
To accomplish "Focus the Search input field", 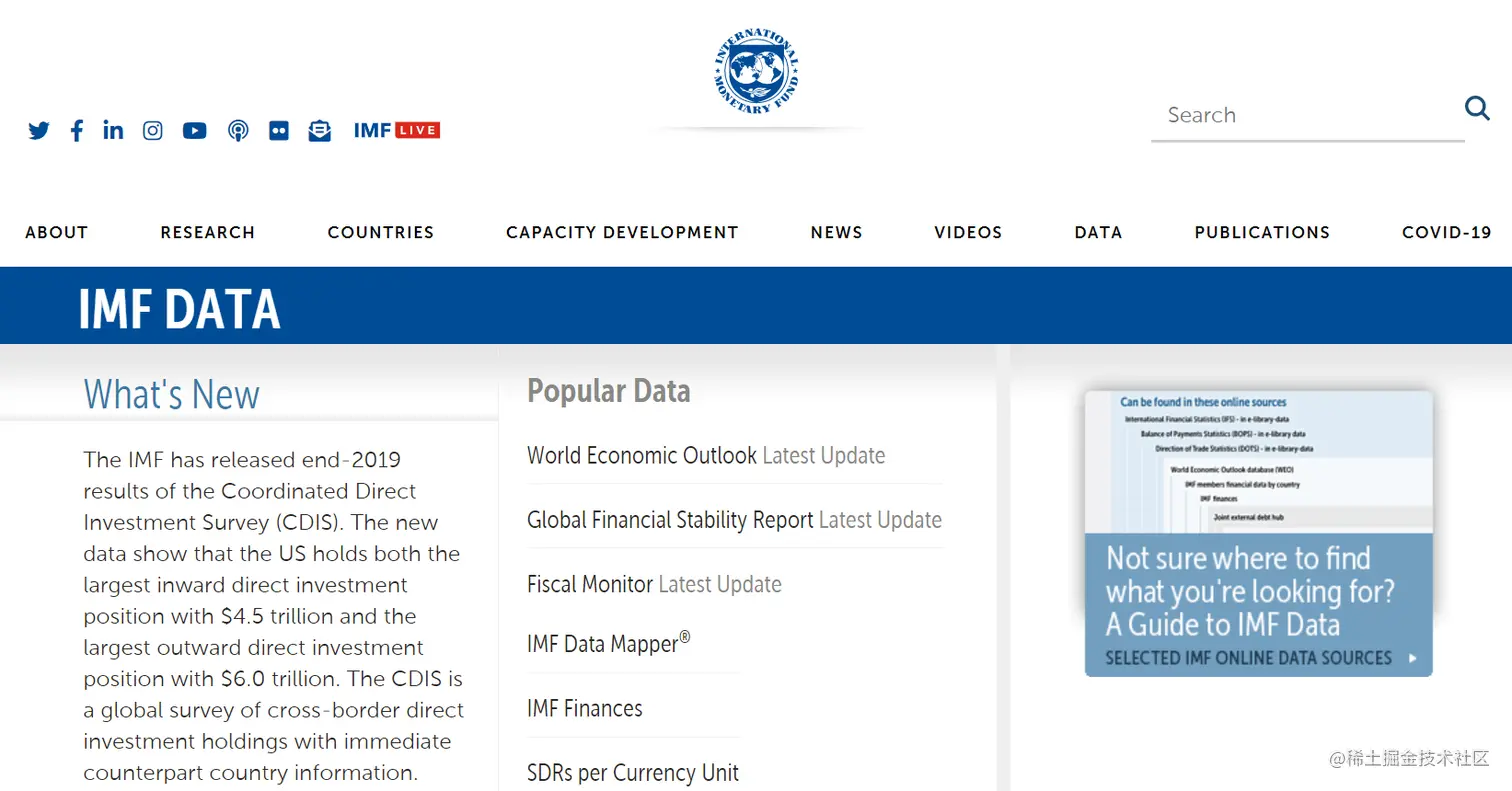I will pos(1308,115).
